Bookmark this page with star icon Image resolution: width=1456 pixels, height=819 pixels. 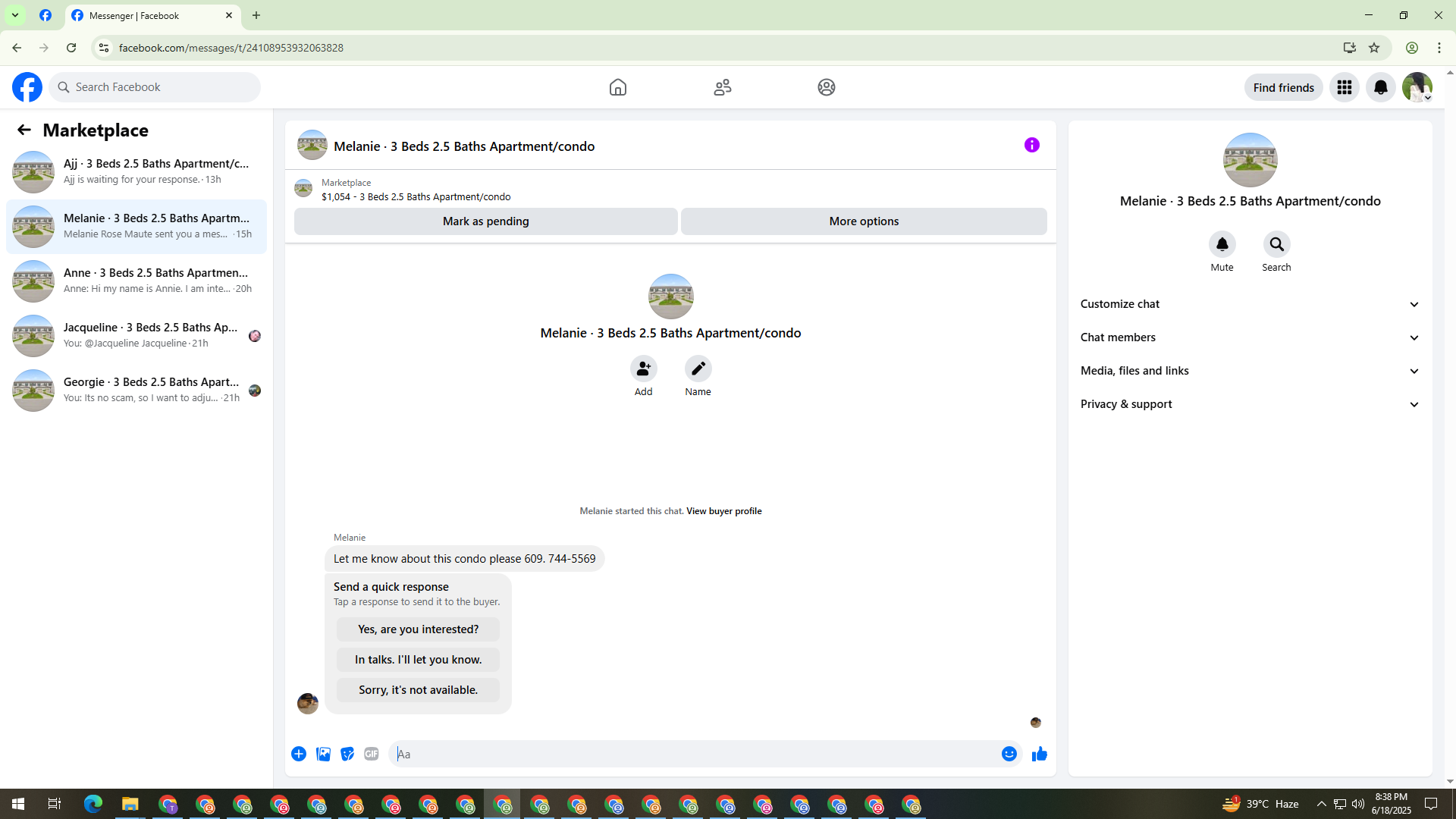tap(1374, 48)
